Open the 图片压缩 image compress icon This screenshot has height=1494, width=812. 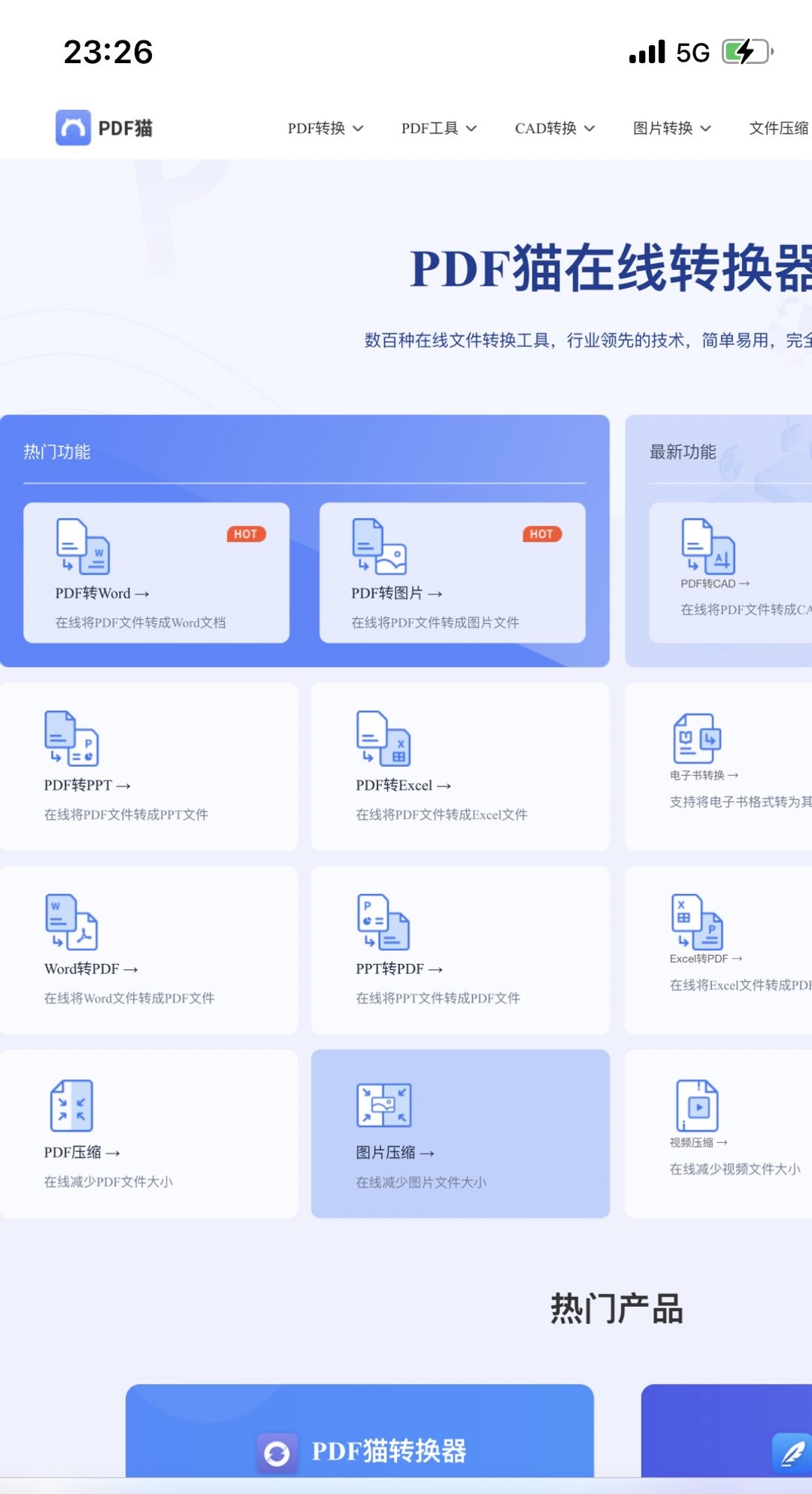click(x=384, y=1105)
